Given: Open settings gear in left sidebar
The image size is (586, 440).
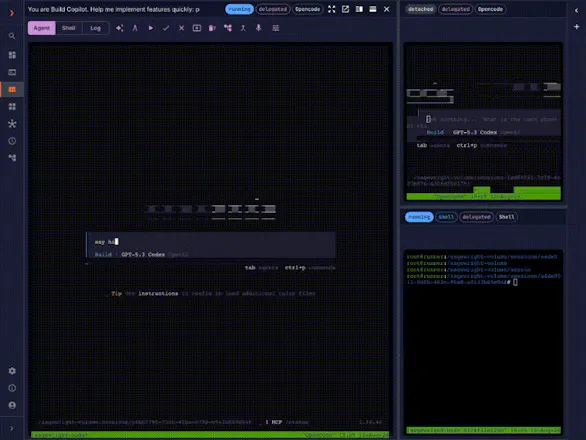Looking at the screenshot, I should (x=12, y=370).
